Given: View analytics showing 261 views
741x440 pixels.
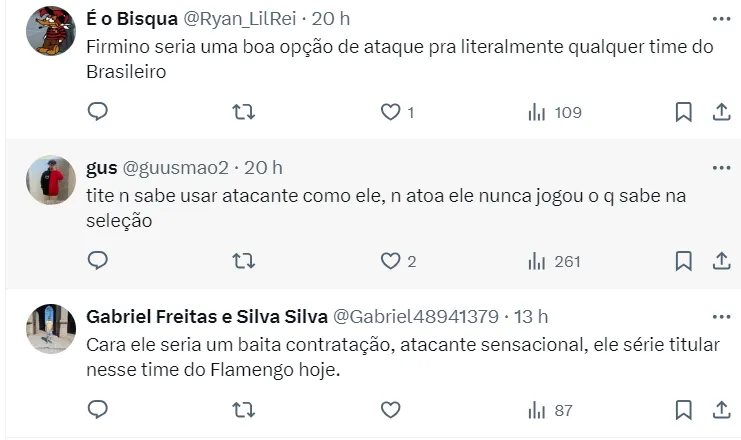Looking at the screenshot, I should pyautogui.click(x=554, y=261).
